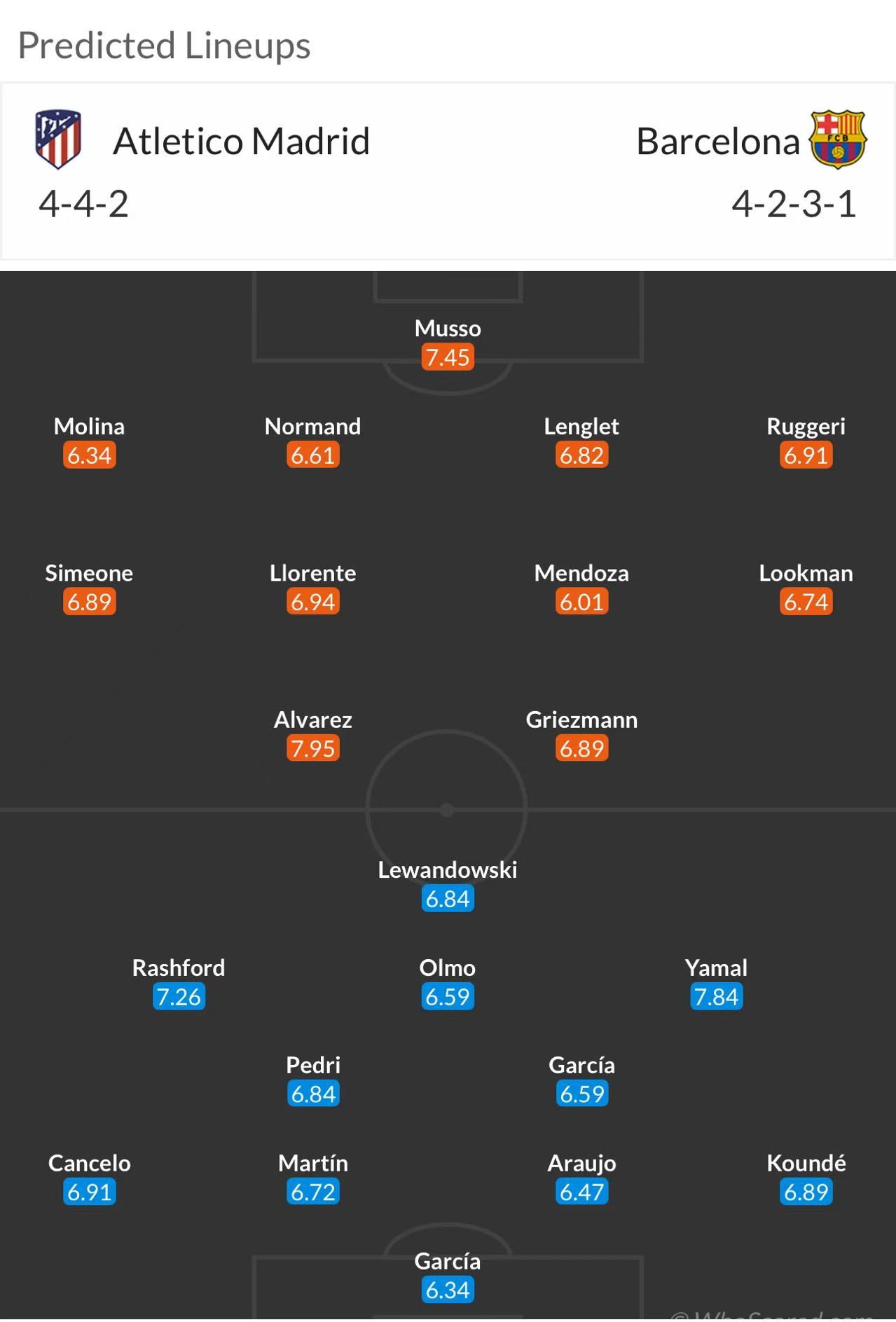This screenshot has height=1322, width=896.
Task: Select Mendoza's 6.01 rating badge
Action: [x=581, y=602]
